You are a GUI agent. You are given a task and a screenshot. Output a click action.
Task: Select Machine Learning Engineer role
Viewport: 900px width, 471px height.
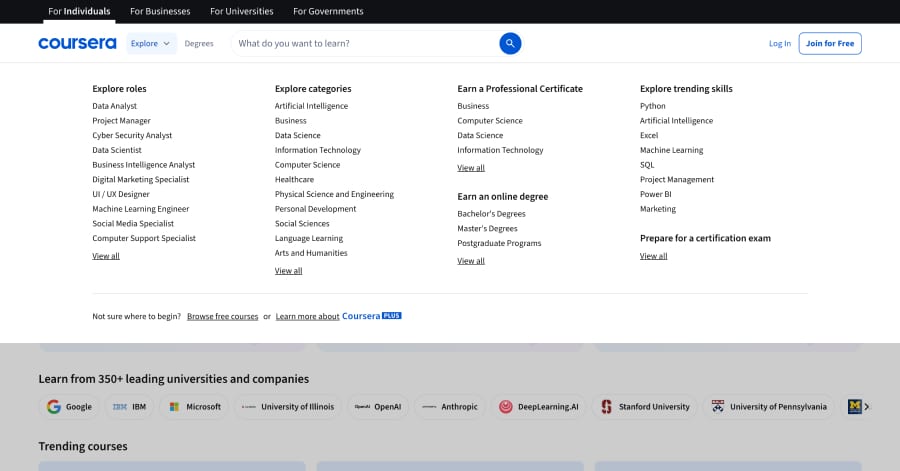141,209
